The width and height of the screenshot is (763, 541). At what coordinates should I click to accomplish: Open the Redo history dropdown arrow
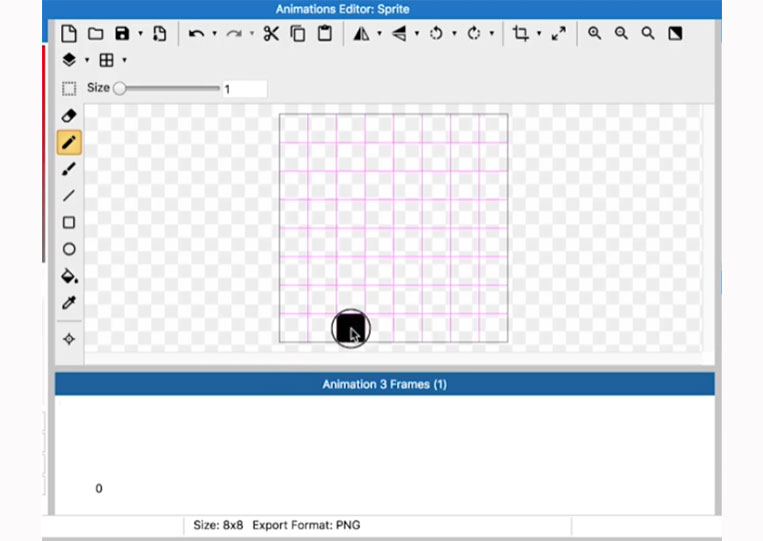252,34
